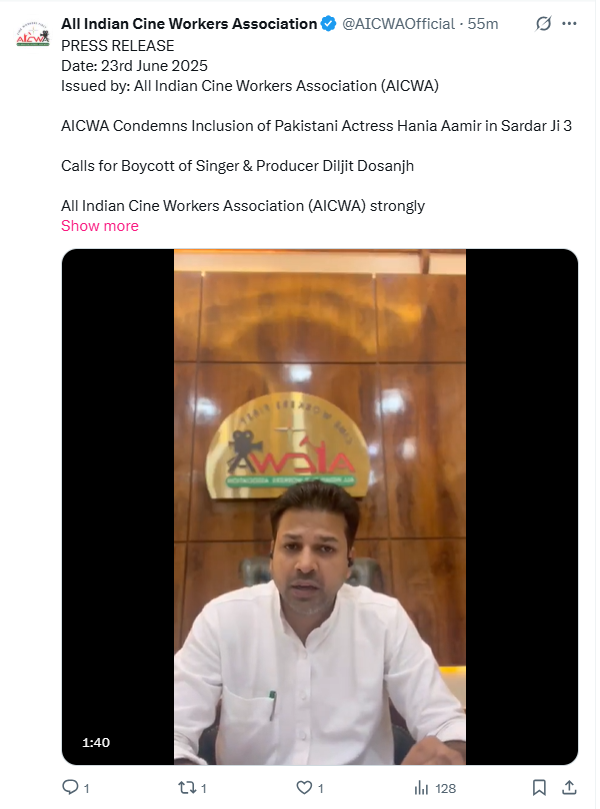The width and height of the screenshot is (600, 809).
Task: Open All Indian Cine Workers Association profile name
Action: pos(189,24)
